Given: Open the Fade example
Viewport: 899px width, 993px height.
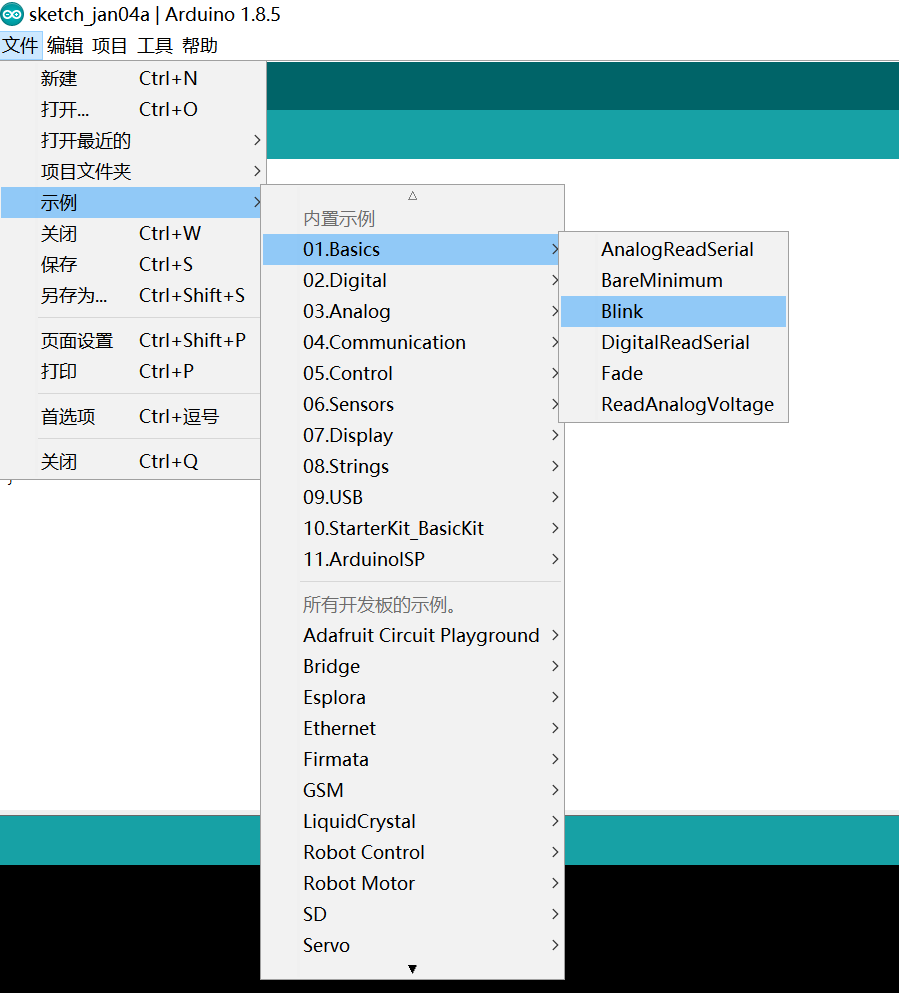Looking at the screenshot, I should tap(674, 374).
